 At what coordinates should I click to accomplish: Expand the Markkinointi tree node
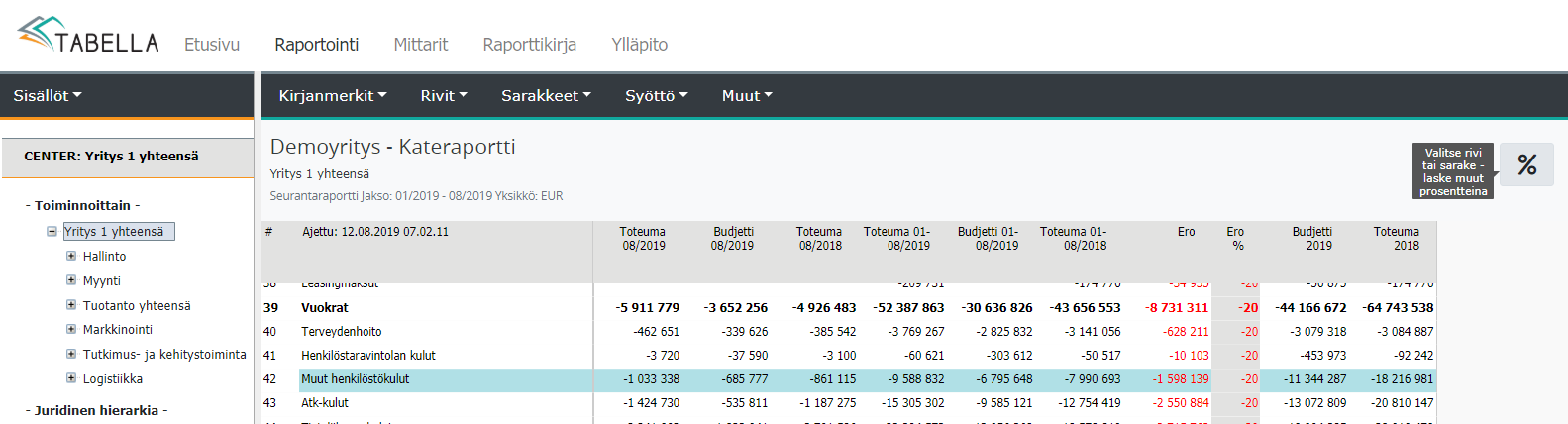click(71, 329)
